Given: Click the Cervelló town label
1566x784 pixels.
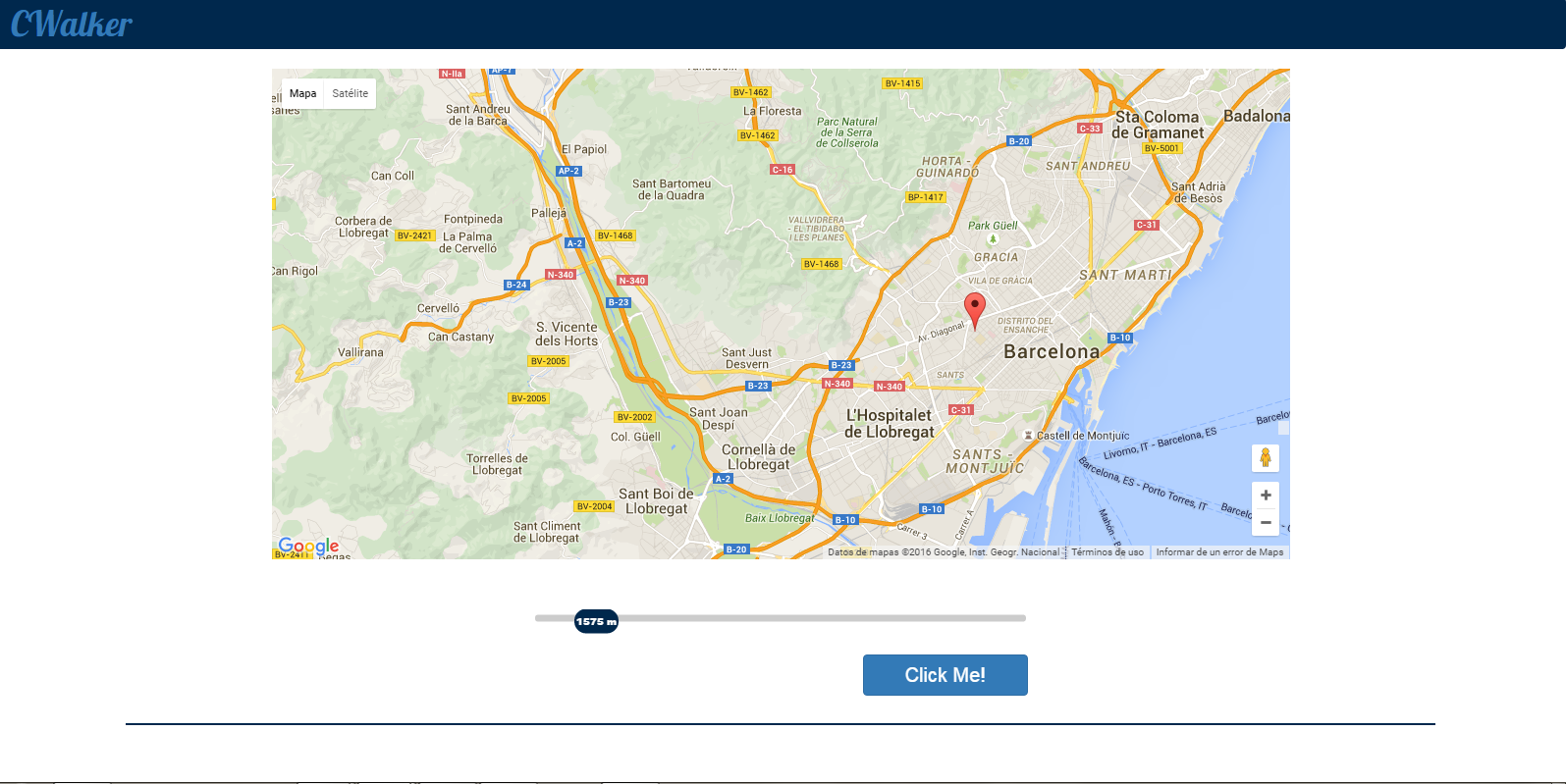Looking at the screenshot, I should pos(438,308).
